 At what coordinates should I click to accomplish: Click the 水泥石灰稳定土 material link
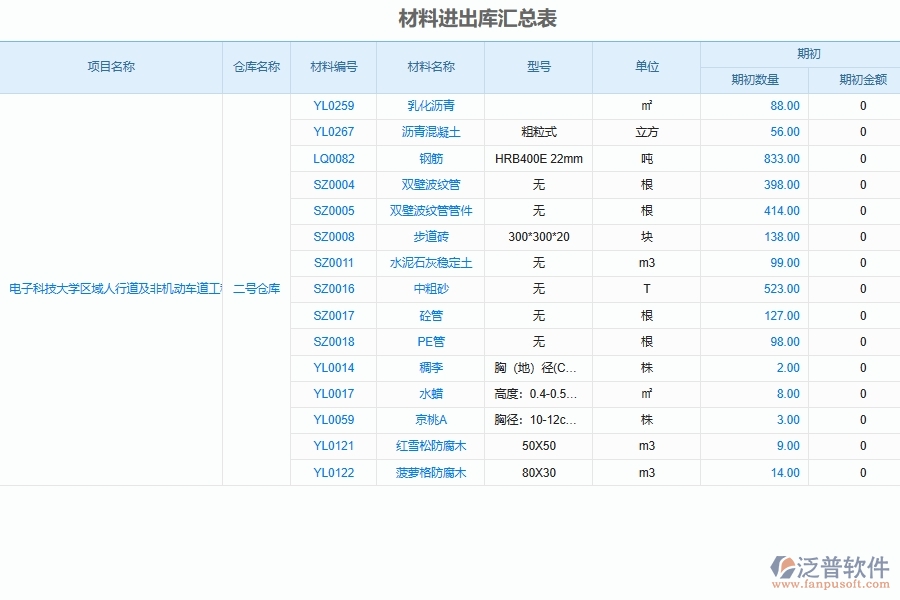[432, 262]
